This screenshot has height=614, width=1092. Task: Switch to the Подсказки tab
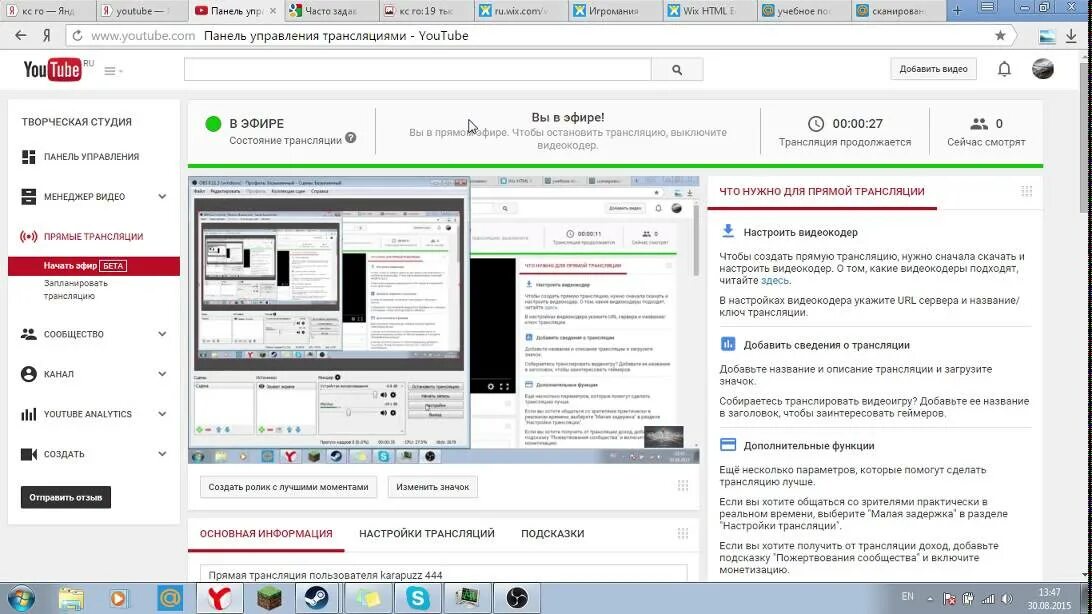(552, 533)
